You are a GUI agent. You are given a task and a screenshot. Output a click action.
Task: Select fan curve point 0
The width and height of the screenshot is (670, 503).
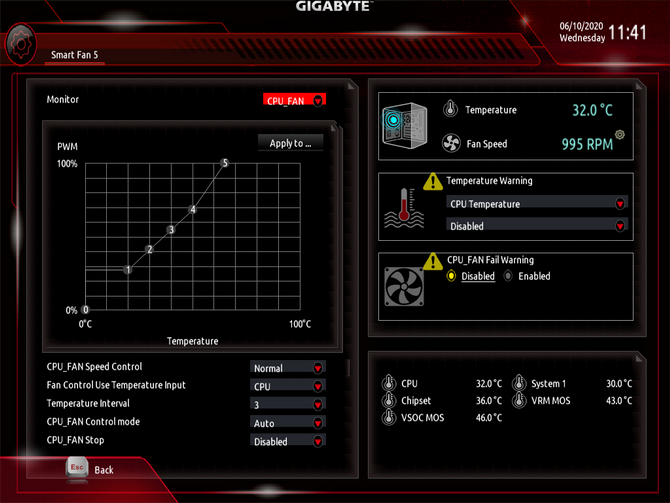pos(85,309)
